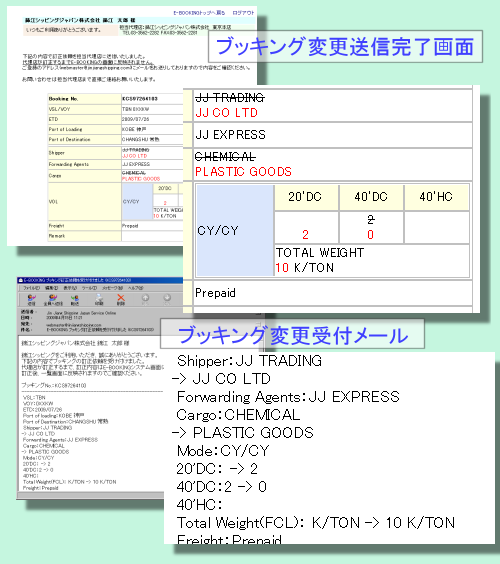Click 'JJ EXPRESS' in the enlarged table
Image resolution: width=500 pixels, height=564 pixels.
click(x=231, y=135)
